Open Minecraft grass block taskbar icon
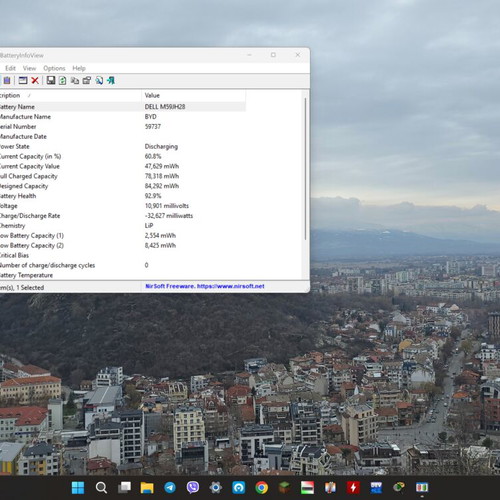This screenshot has width=500, height=500. [285, 488]
